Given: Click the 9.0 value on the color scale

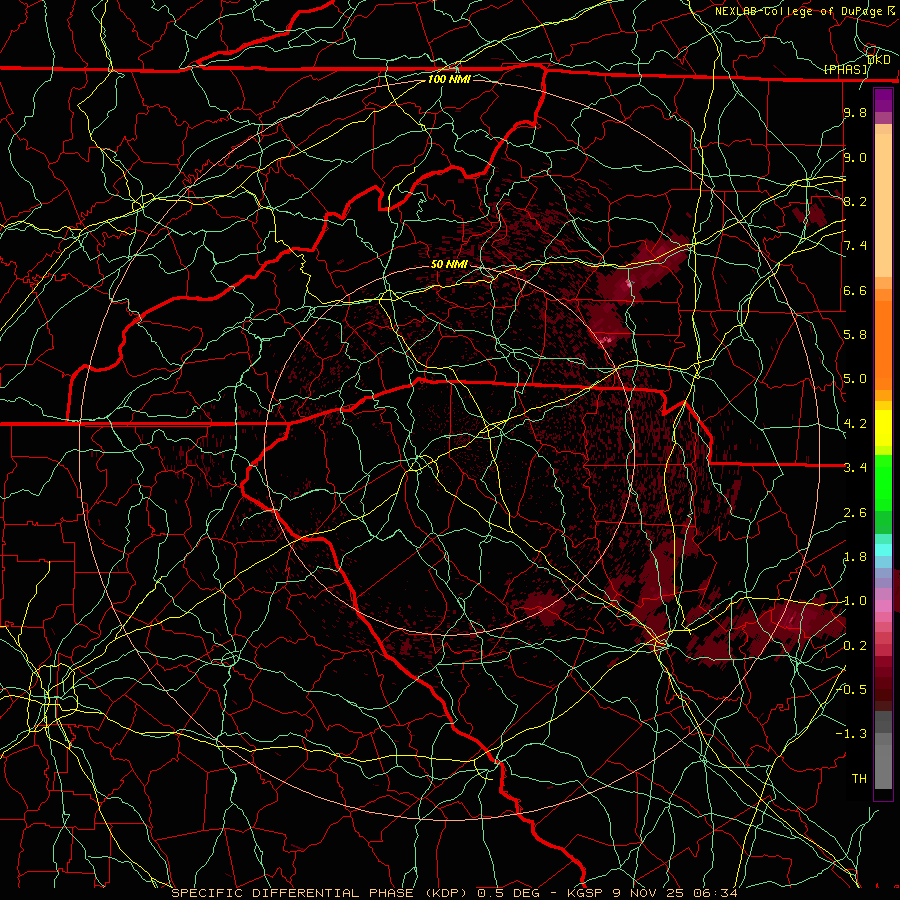Looking at the screenshot, I should 855,157.
